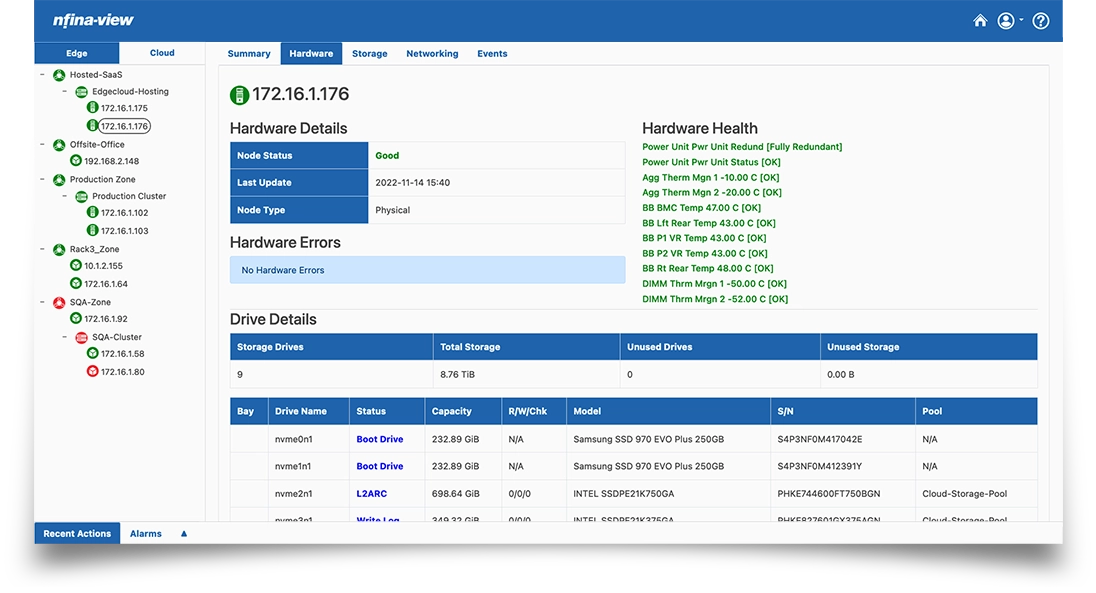Collapse the Hosted-SaaS tree node
1096x593 pixels.
tap(42, 75)
